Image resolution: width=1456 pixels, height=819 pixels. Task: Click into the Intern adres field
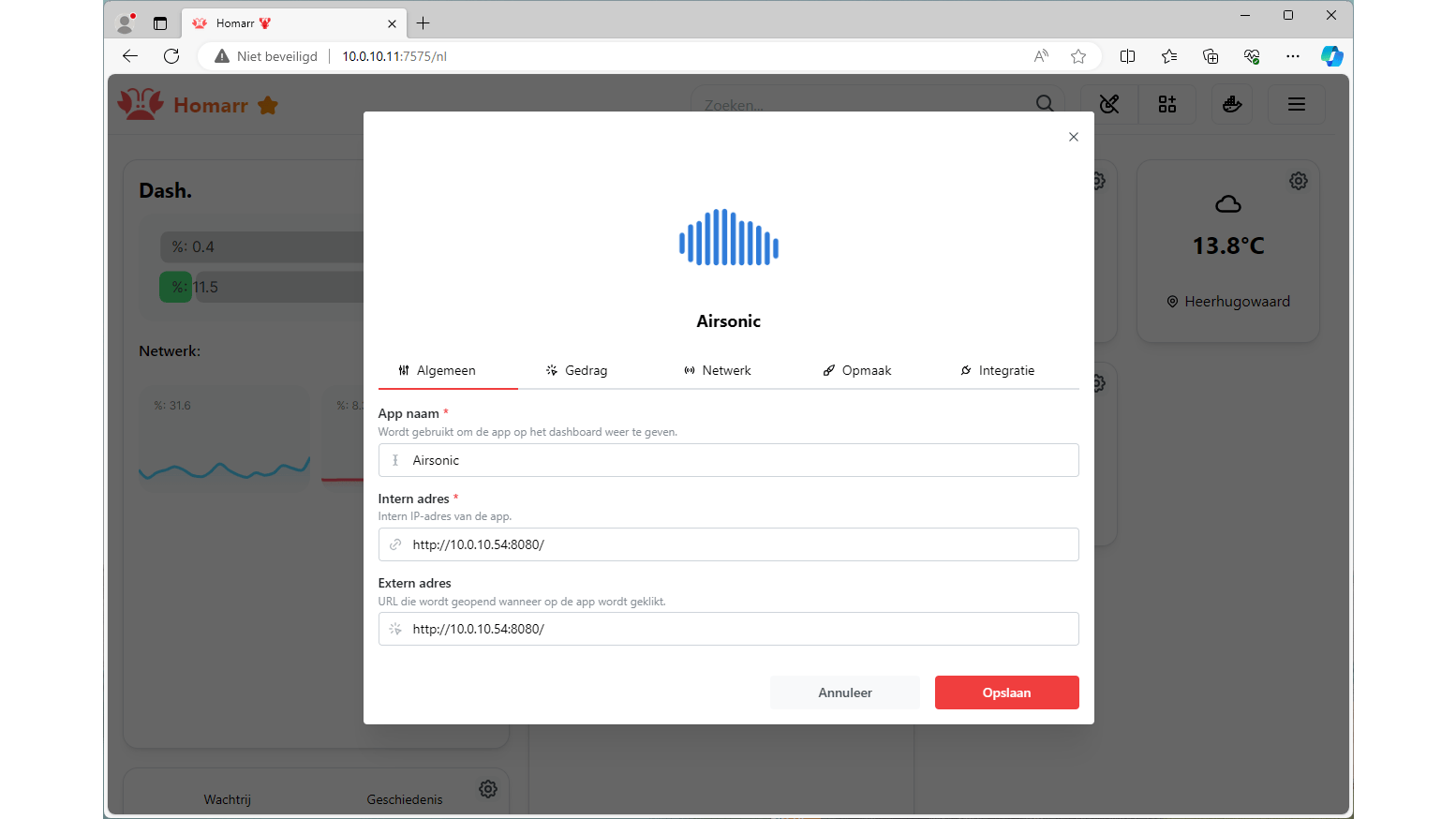click(729, 544)
